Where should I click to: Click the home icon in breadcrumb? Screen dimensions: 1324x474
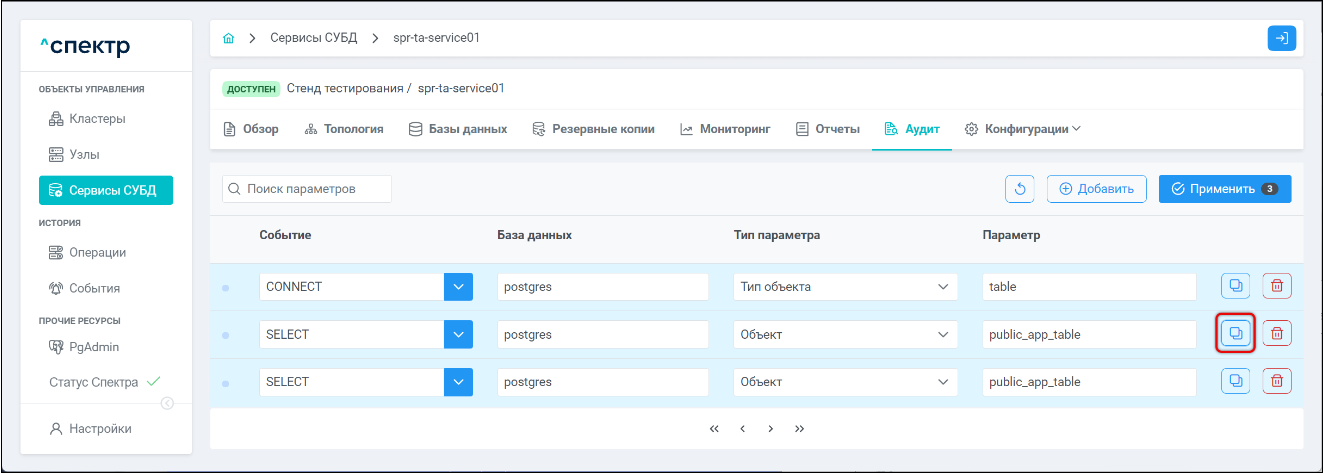[x=229, y=39]
